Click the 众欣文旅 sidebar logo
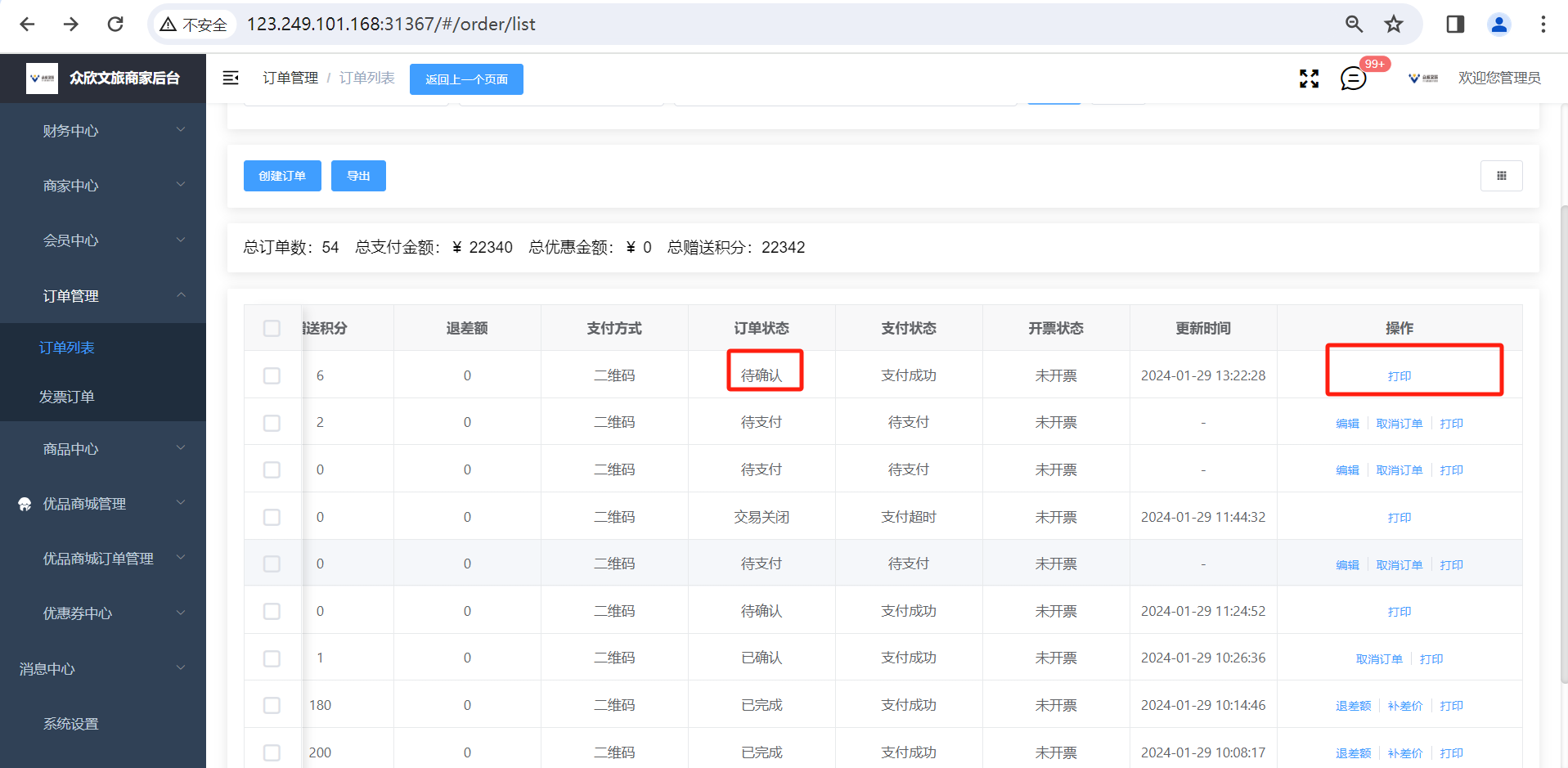The image size is (1568, 768). click(x=42, y=79)
